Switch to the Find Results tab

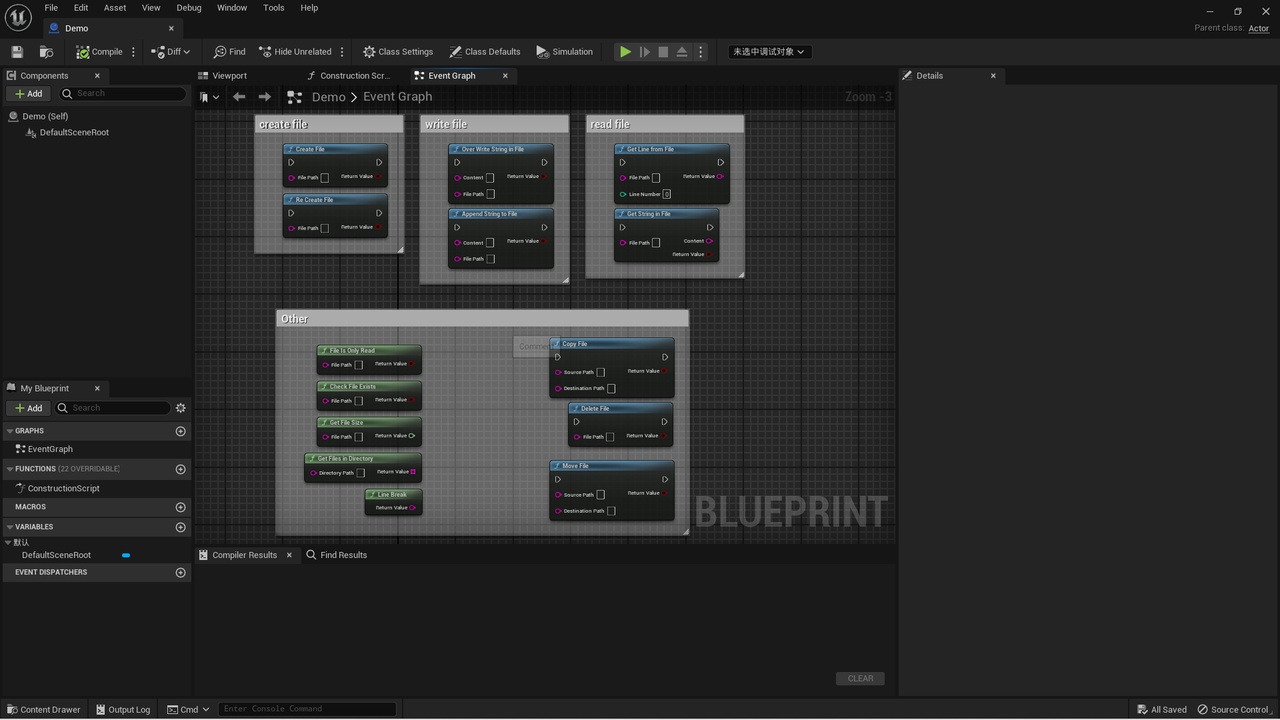(336, 555)
